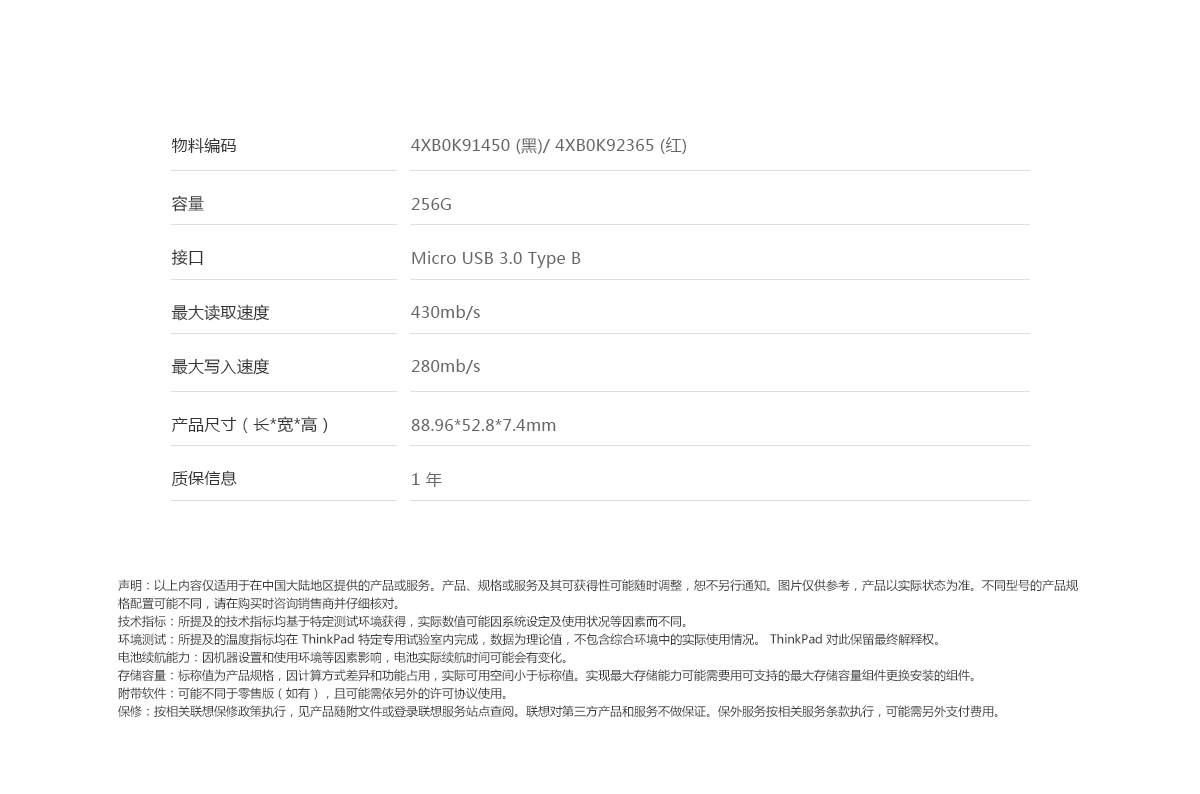The height and width of the screenshot is (794, 1200).
Task: Click the '容量' label
Action: point(188,204)
